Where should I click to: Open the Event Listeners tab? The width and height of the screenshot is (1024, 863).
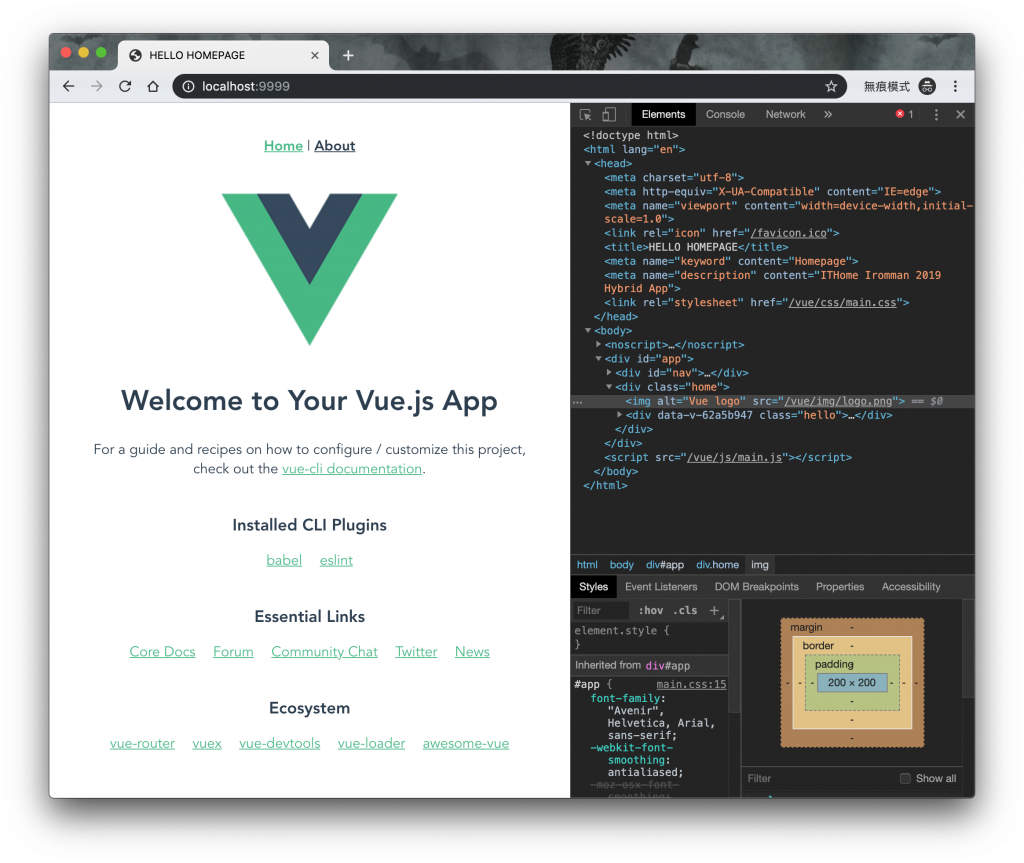coord(661,587)
